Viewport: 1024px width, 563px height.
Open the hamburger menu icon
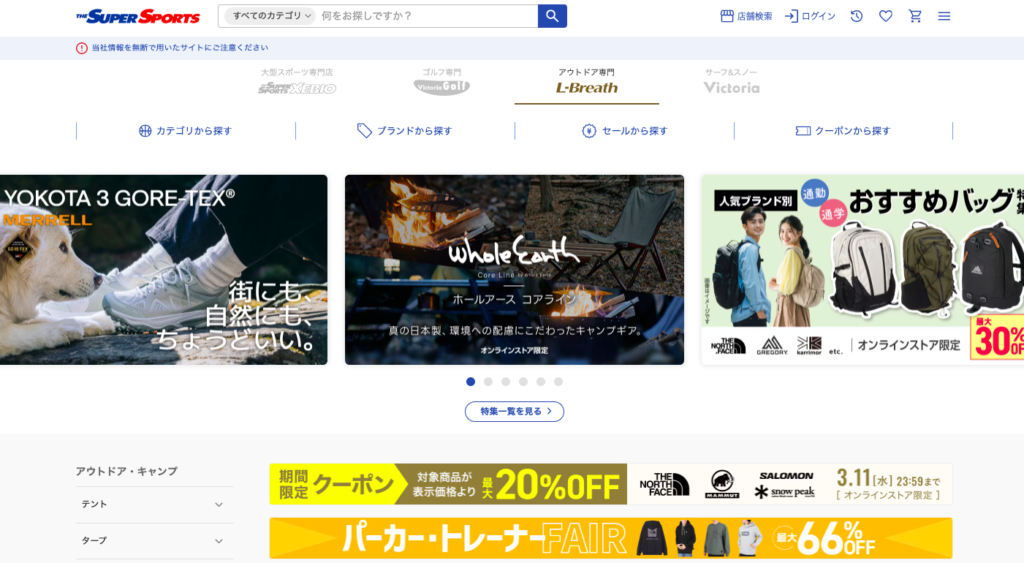(x=944, y=16)
